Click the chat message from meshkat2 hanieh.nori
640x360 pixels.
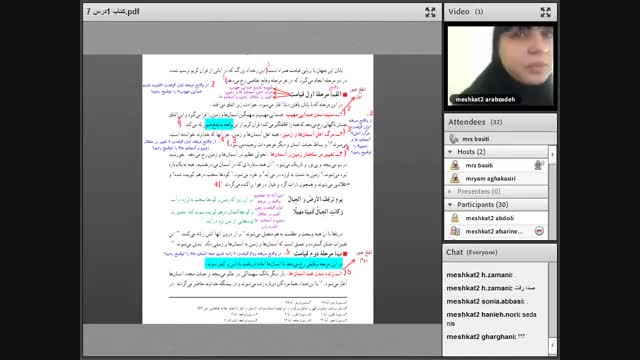[x=491, y=319]
